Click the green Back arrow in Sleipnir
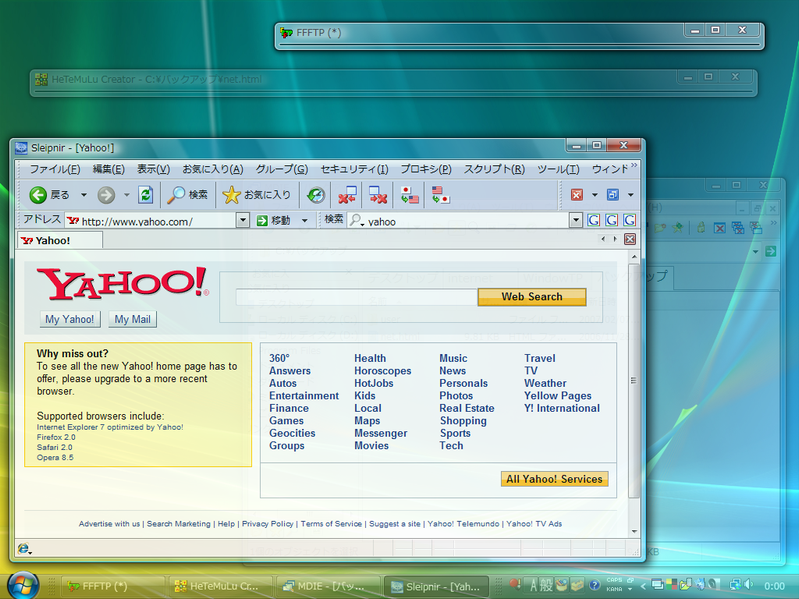 point(38,195)
